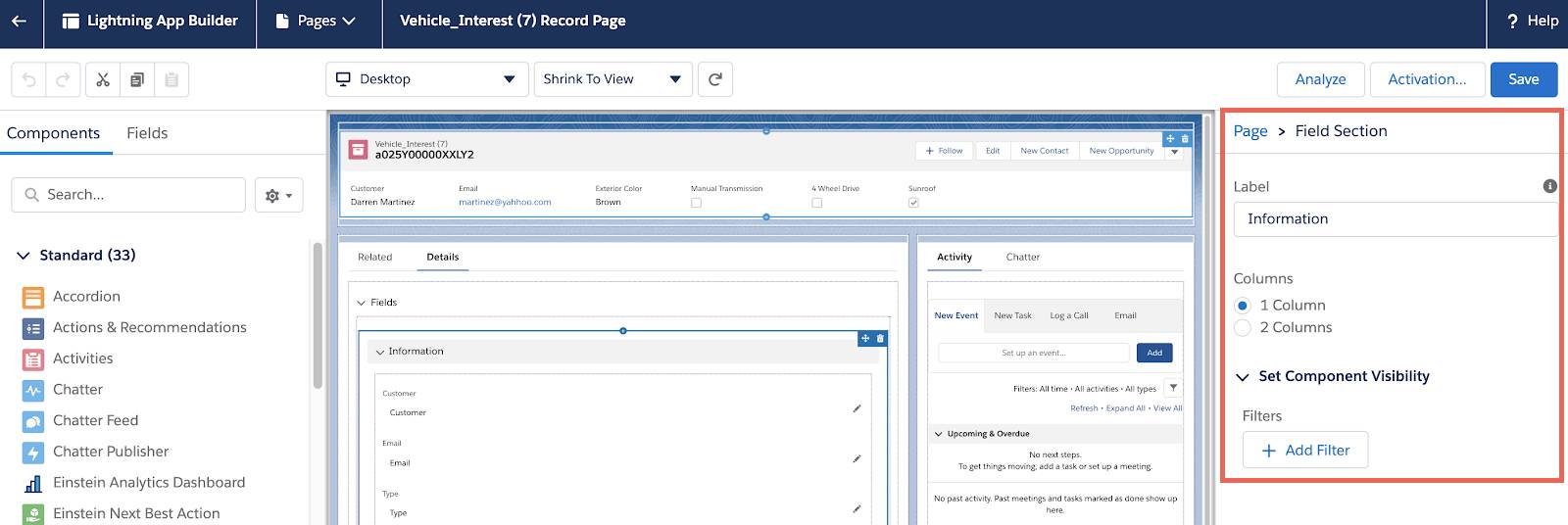Select the Accordion component icon
The height and width of the screenshot is (525, 1568).
click(x=33, y=297)
